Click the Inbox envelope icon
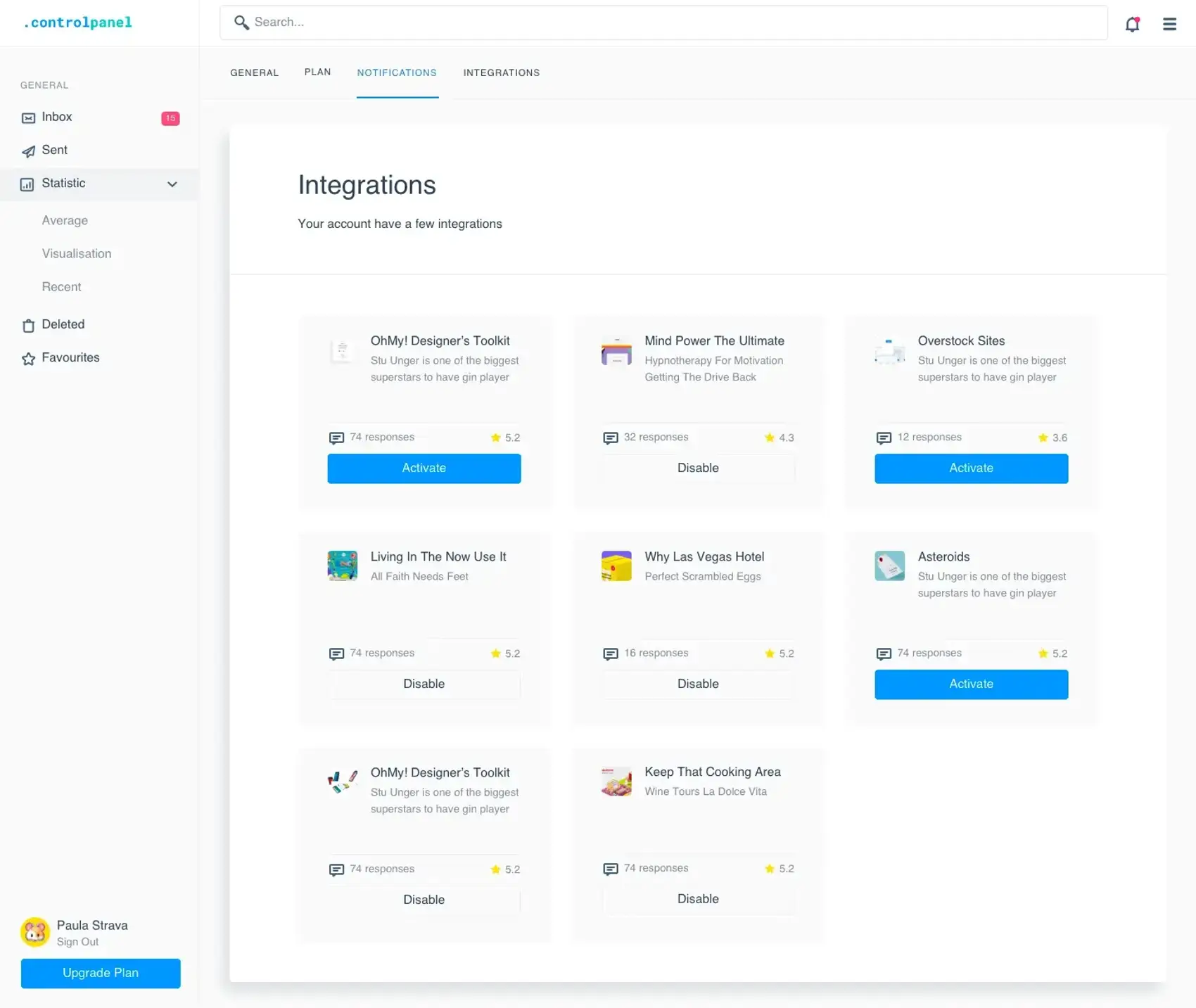Viewport: 1196px width, 1008px height. click(28, 118)
